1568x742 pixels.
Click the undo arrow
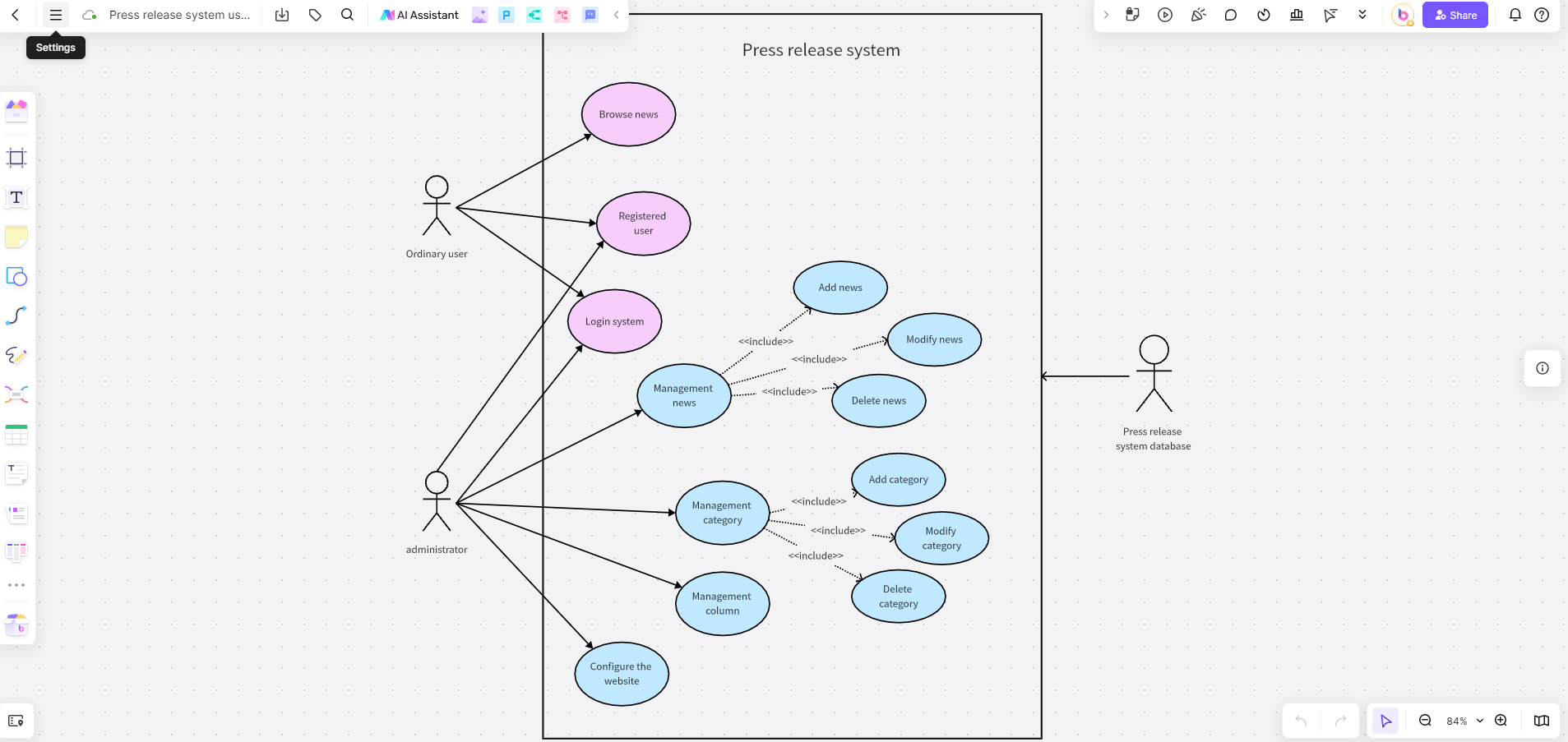[1301, 721]
